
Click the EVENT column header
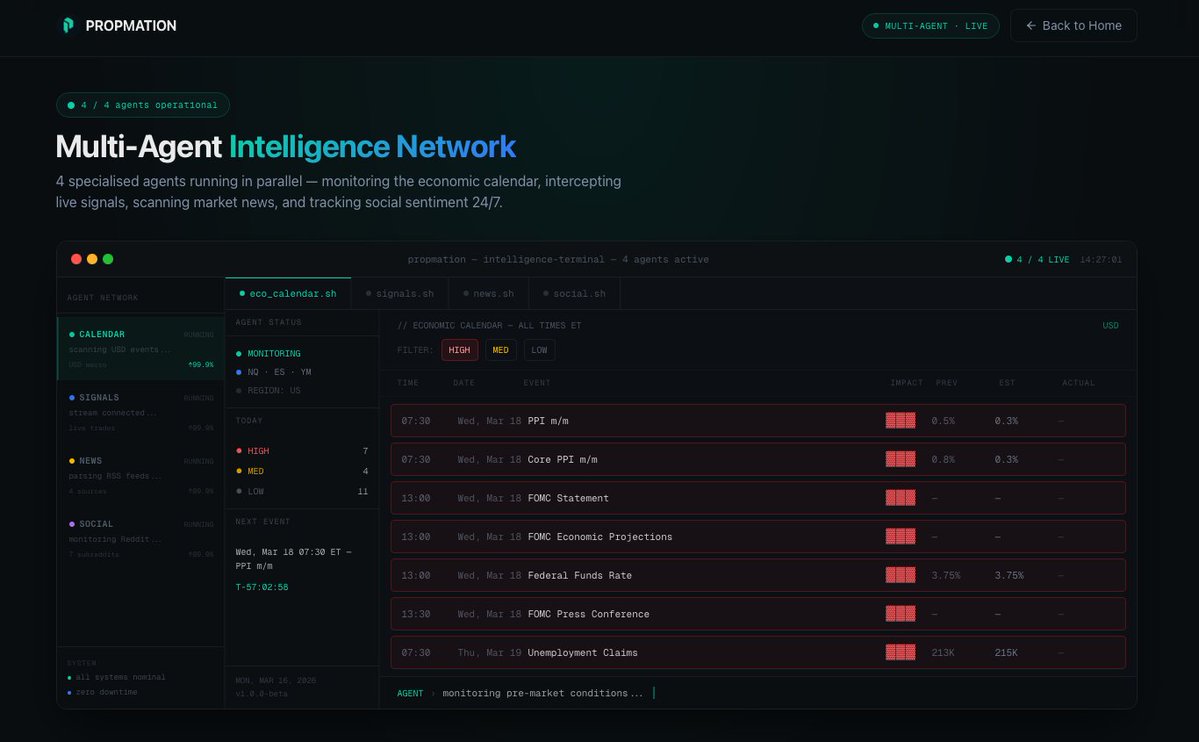[537, 382]
